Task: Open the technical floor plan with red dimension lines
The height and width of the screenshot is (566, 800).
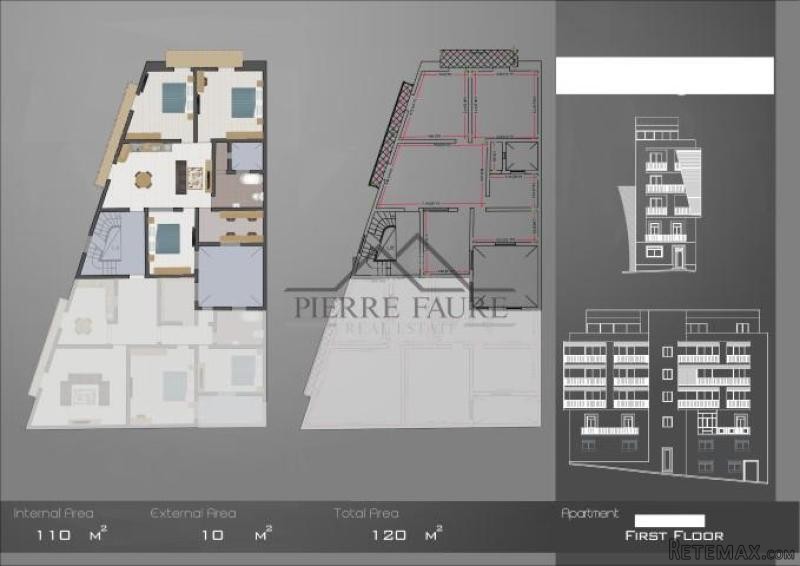Action: [x=421, y=239]
